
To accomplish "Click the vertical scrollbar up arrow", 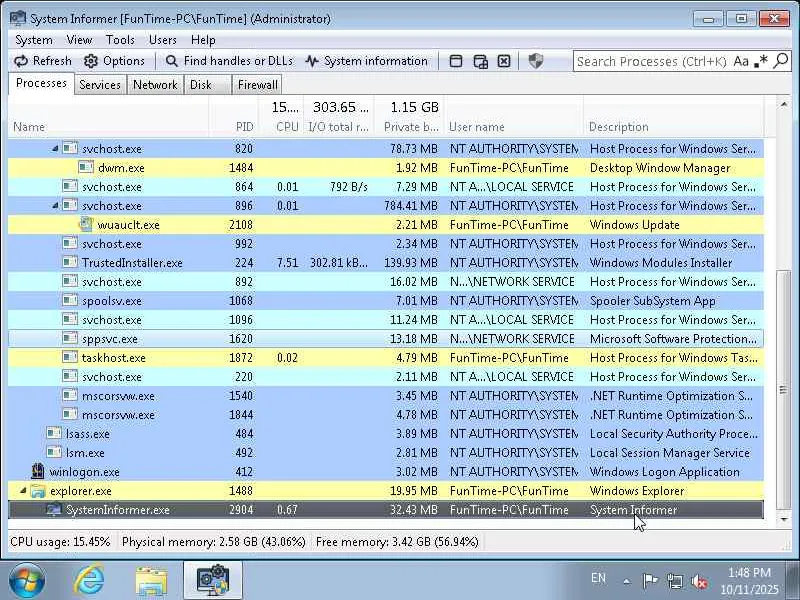I will (x=784, y=105).
